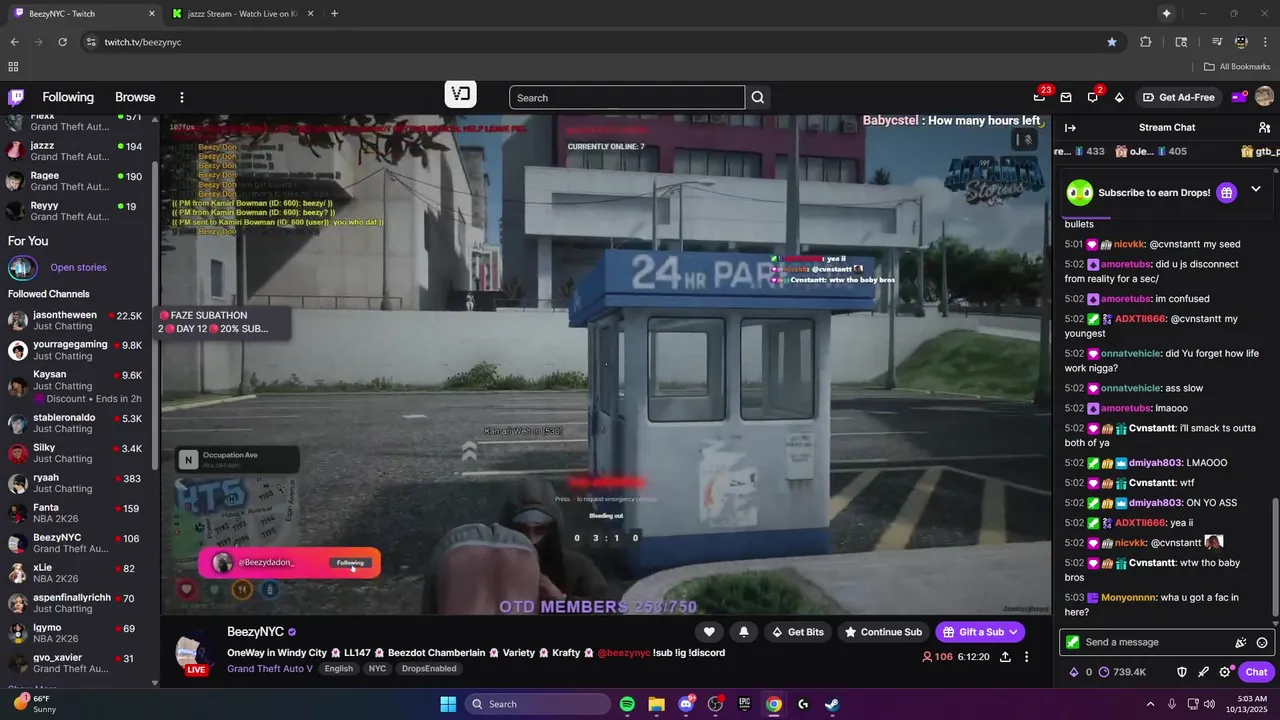Screen dimensions: 1280x720
Task: Click the NYC tag
Action: pyautogui.click(x=377, y=669)
